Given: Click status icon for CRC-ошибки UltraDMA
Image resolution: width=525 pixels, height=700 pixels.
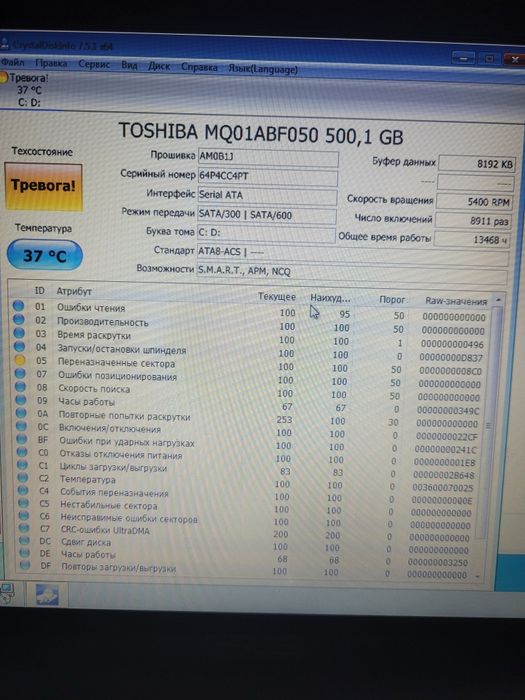Looking at the screenshot, I should (25, 528).
